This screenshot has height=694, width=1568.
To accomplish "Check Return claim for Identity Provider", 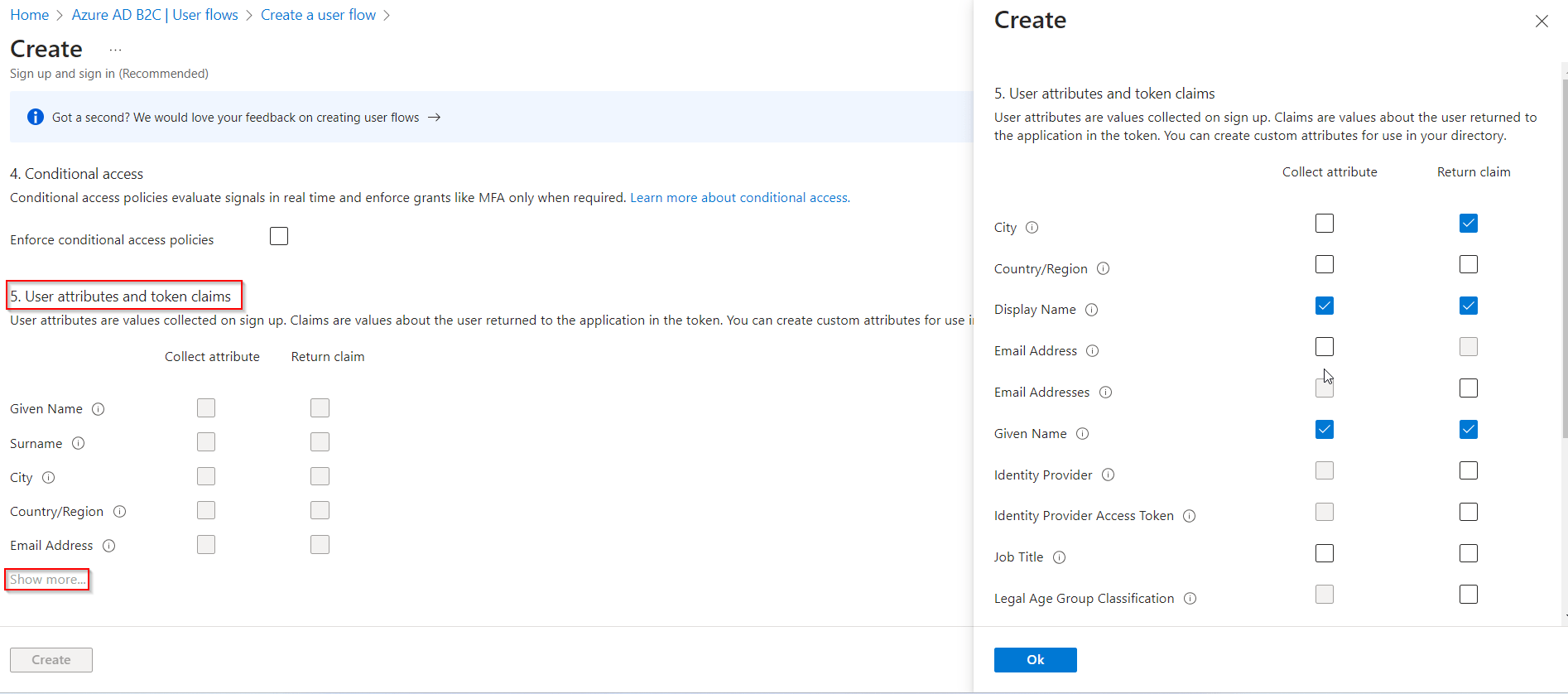I will click(1469, 470).
